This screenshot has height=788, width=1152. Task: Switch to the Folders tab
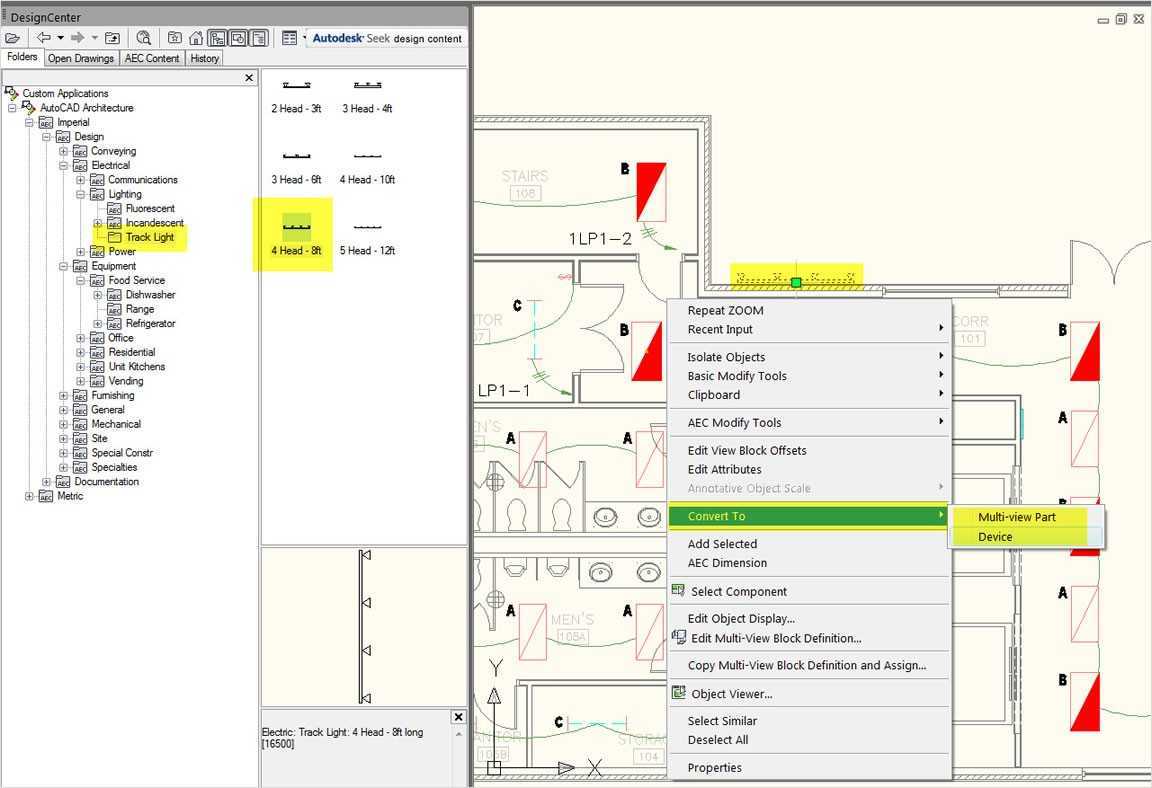(22, 57)
